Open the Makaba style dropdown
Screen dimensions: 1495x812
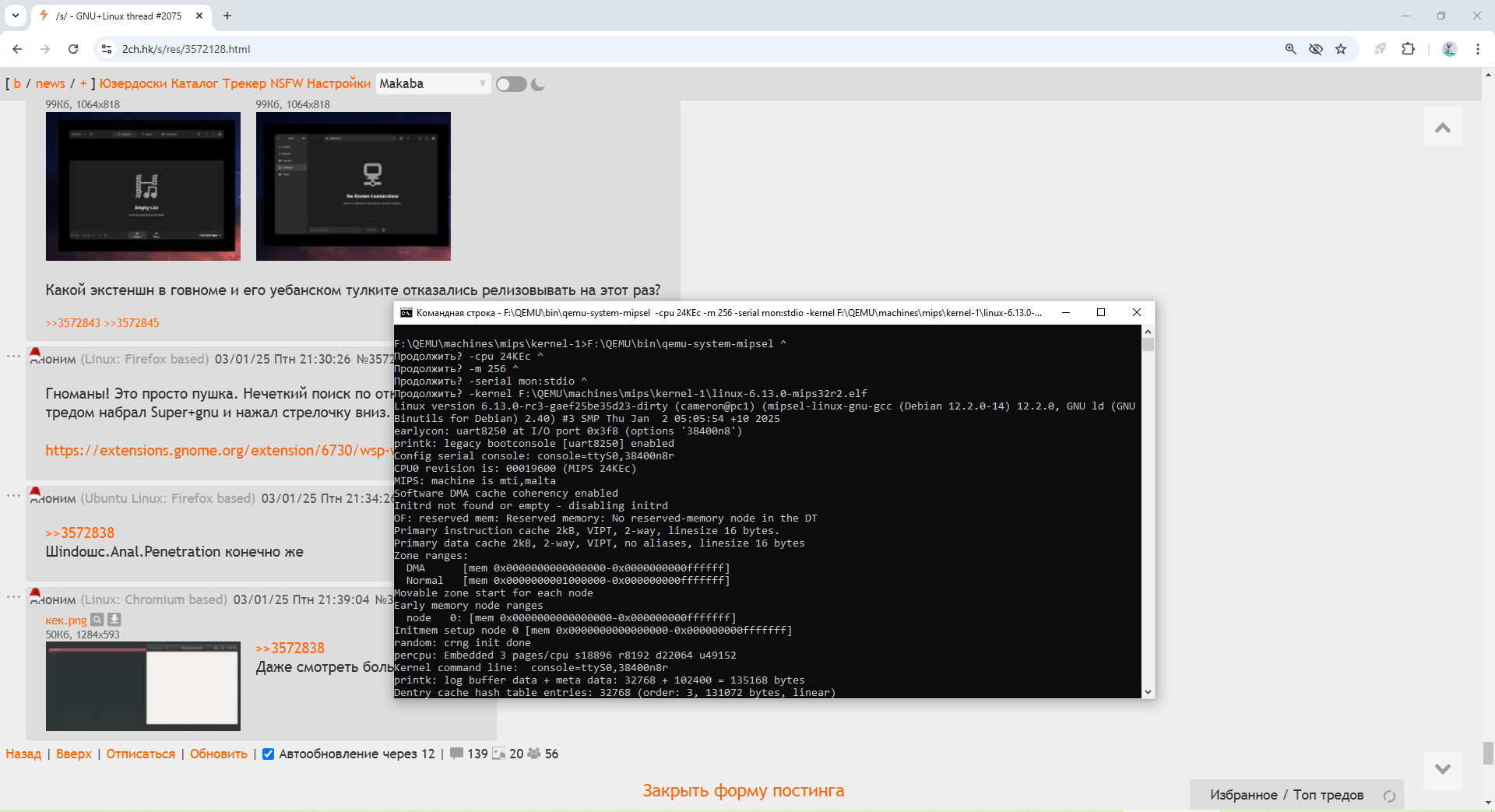click(x=433, y=83)
